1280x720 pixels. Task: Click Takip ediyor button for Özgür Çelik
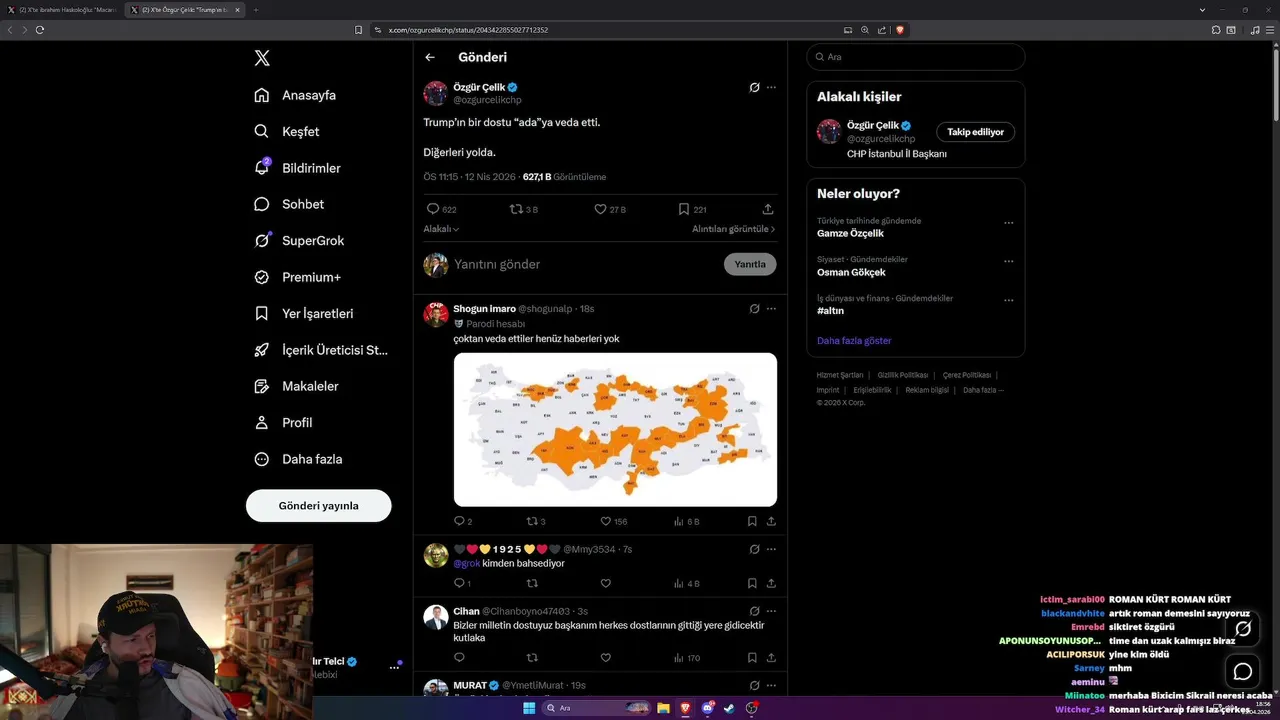tap(975, 132)
